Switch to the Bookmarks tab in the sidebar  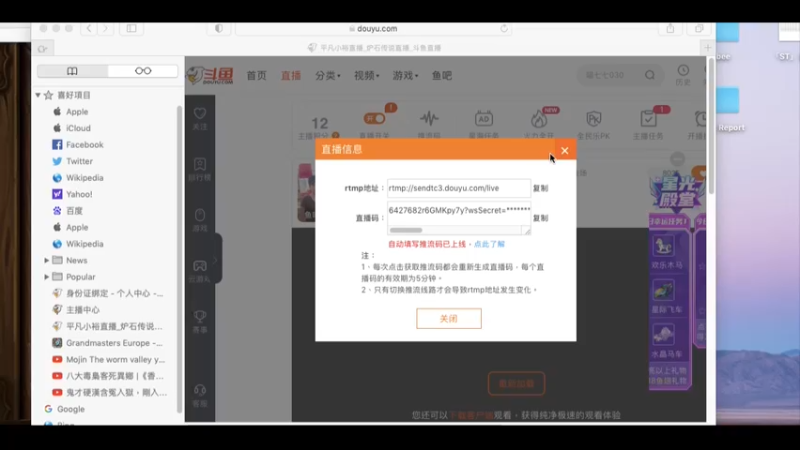(x=72, y=71)
